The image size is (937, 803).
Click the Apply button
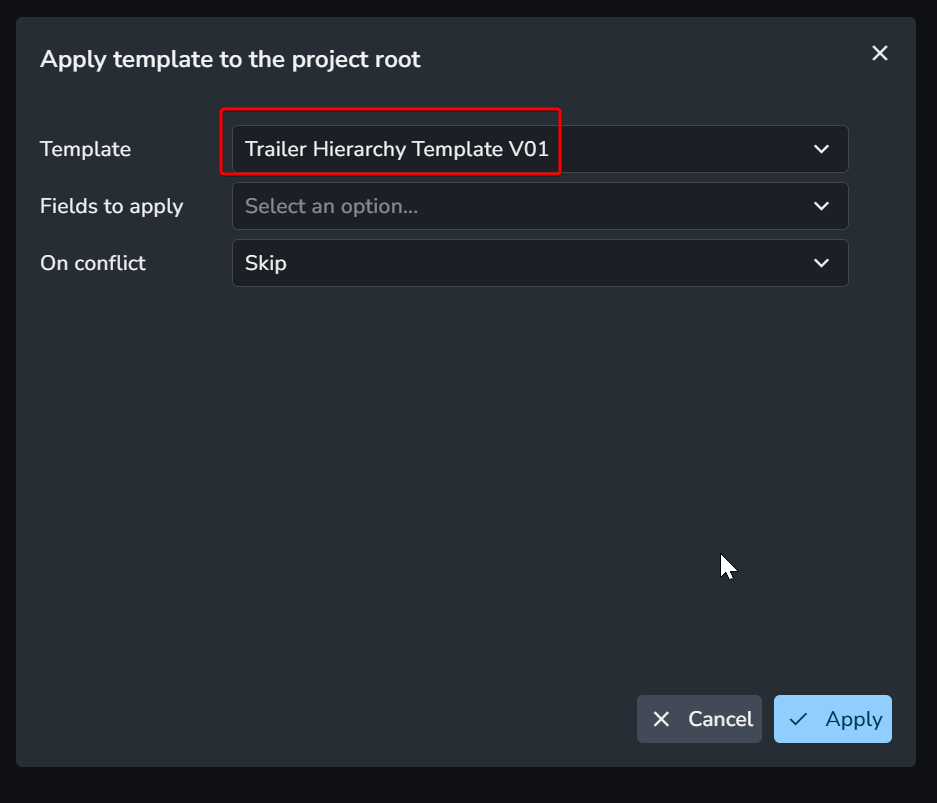tap(832, 719)
